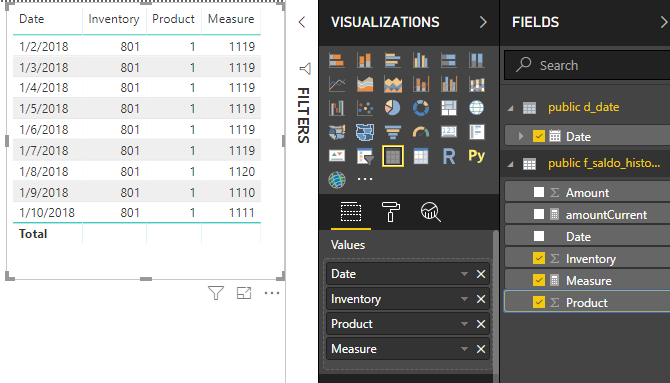The height and width of the screenshot is (383, 670).
Task: Select the Area chart visual
Action: pyautogui.click(x=364, y=84)
